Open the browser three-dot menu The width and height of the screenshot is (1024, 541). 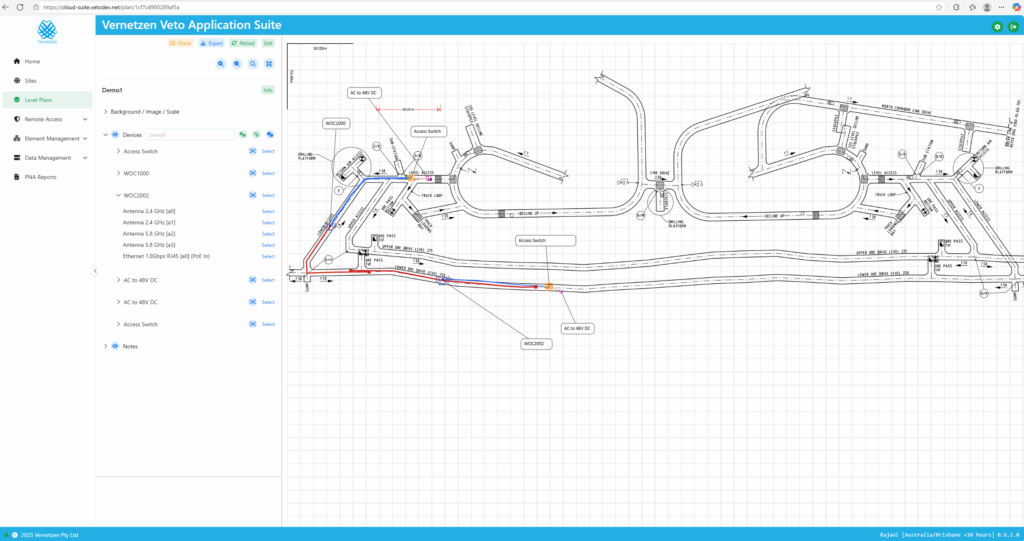coord(1001,7)
